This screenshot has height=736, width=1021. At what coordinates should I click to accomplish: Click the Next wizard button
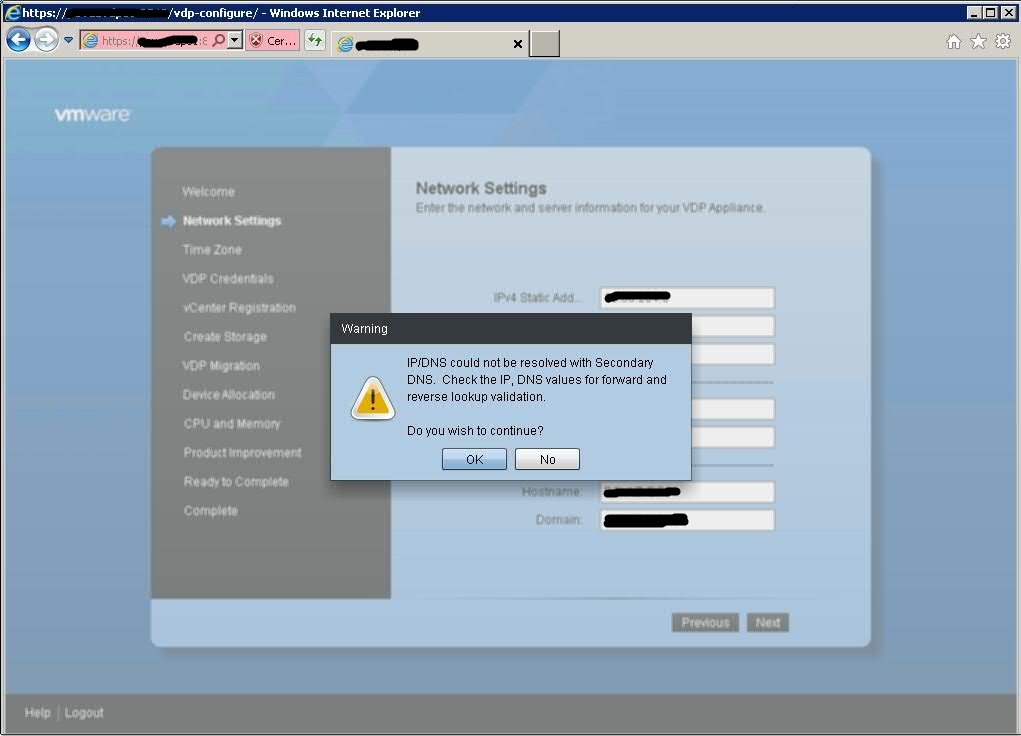pyautogui.click(x=768, y=623)
